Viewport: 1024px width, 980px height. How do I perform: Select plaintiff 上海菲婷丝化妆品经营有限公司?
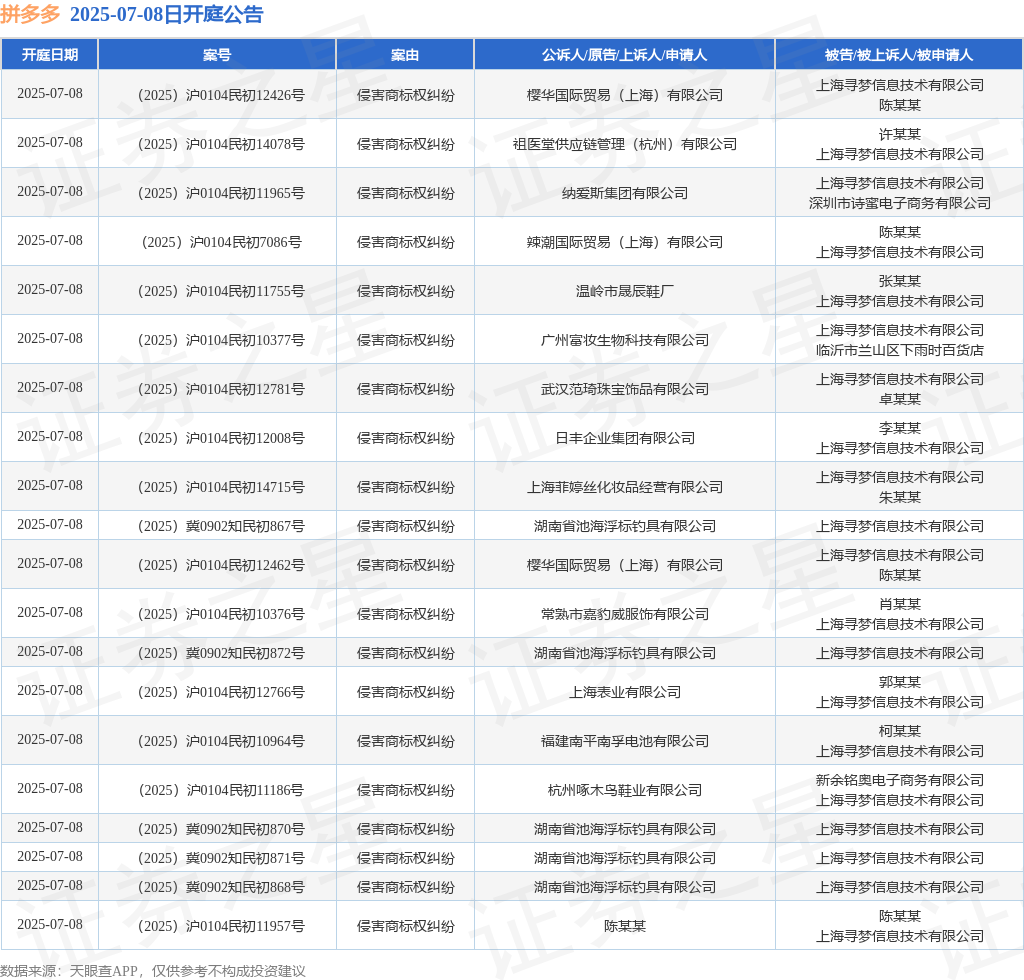[624, 487]
